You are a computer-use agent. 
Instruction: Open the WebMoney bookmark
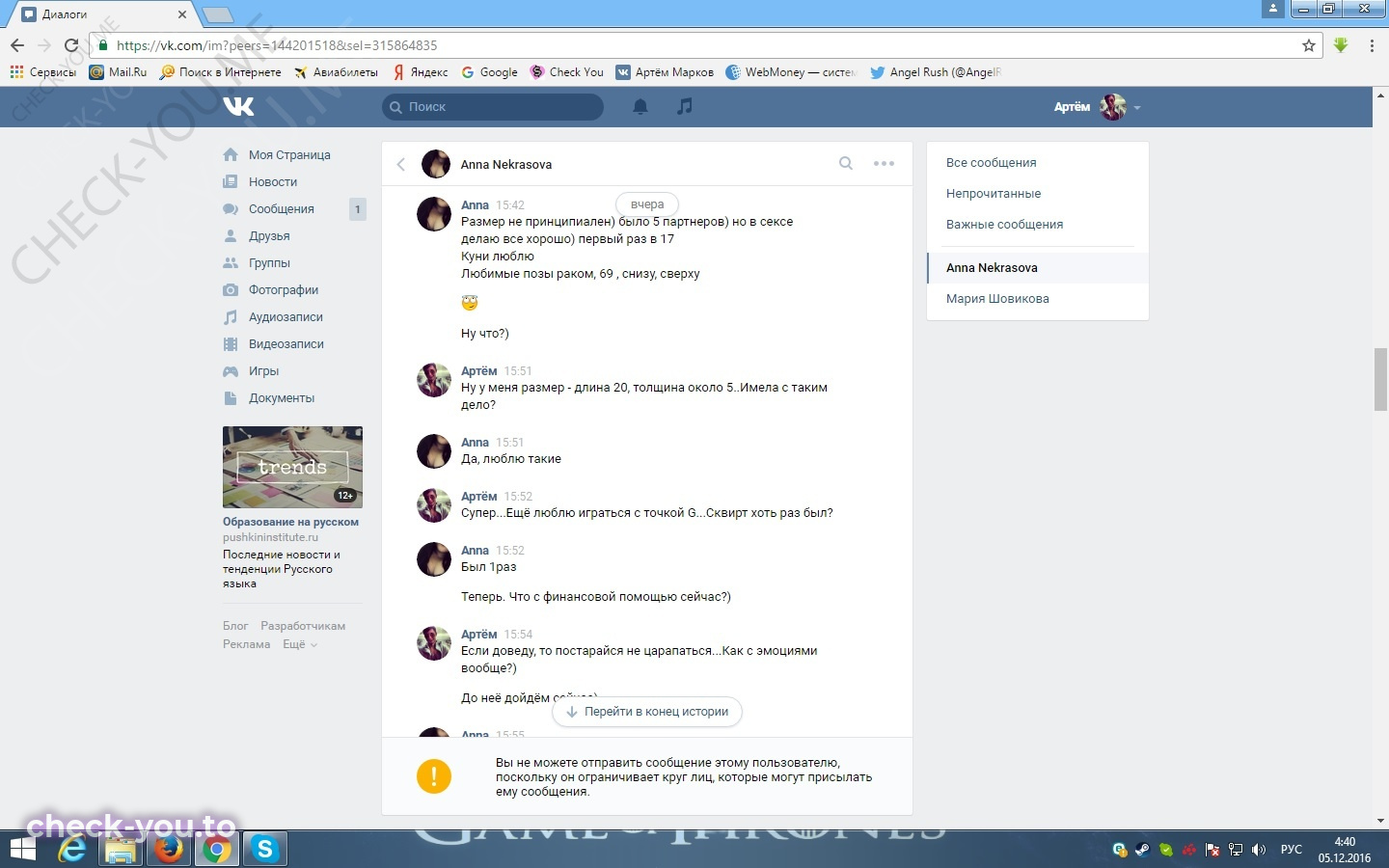coord(791,72)
